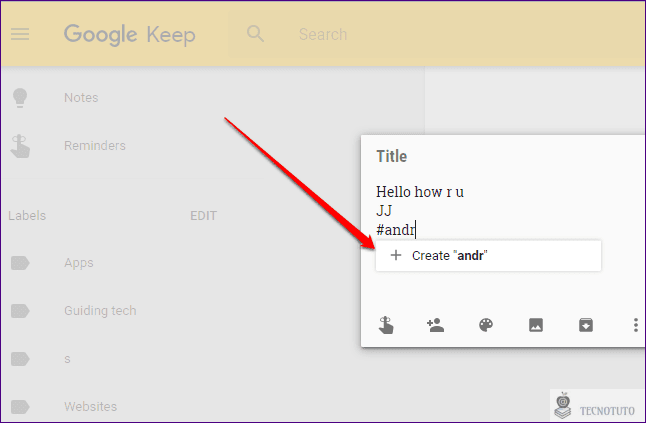Image resolution: width=646 pixels, height=423 pixels.
Task: Open the Websites label
Action: (x=90, y=407)
